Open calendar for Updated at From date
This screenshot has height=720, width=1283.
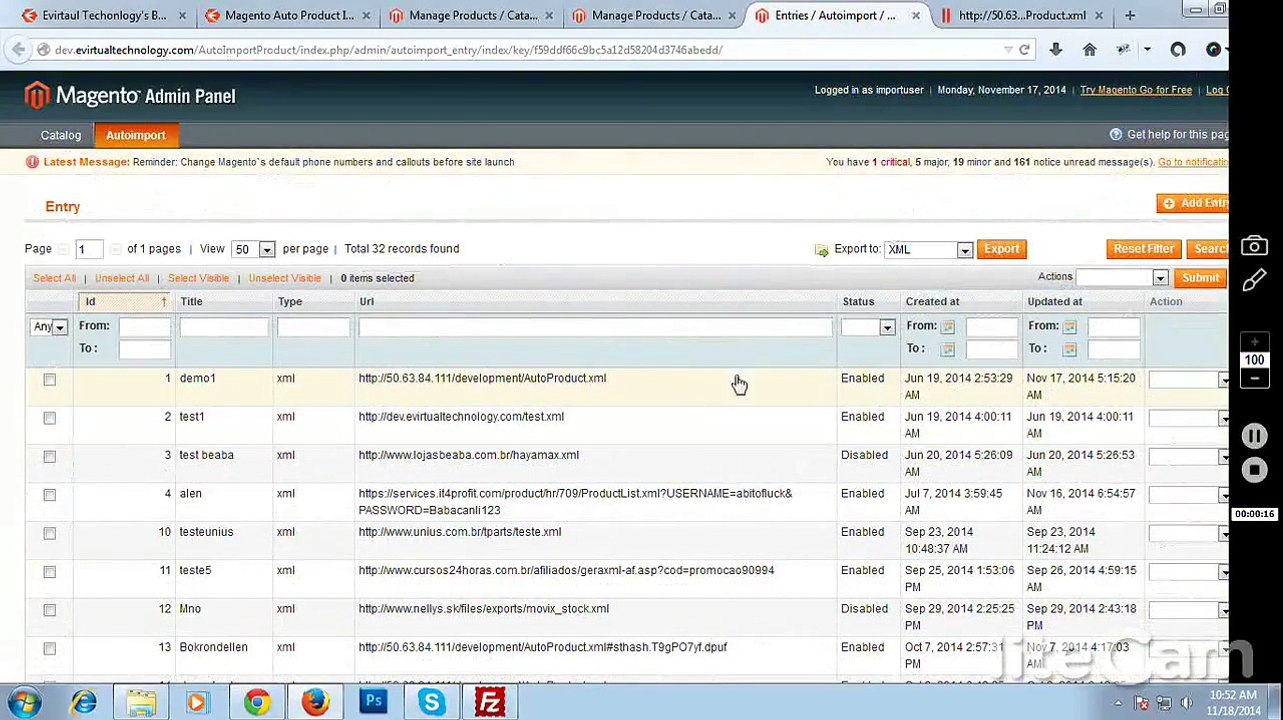1069,326
